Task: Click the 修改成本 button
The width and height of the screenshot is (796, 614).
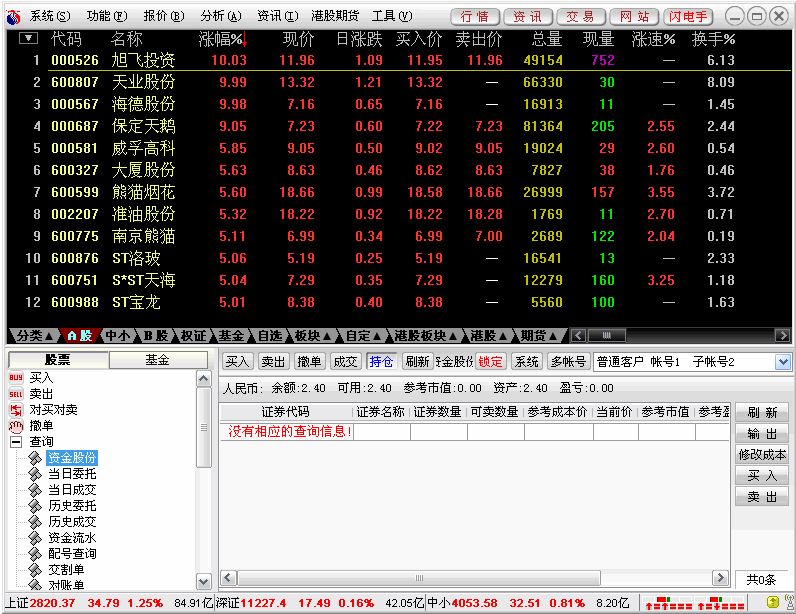Action: click(x=762, y=455)
